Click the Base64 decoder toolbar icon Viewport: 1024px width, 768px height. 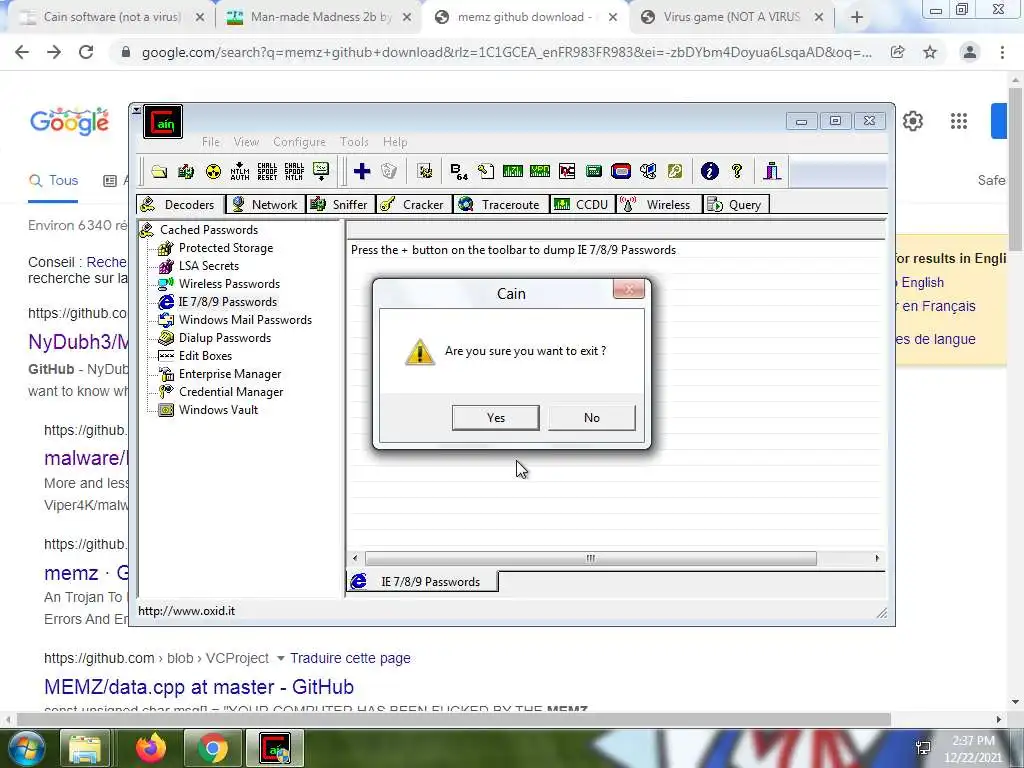tap(459, 172)
